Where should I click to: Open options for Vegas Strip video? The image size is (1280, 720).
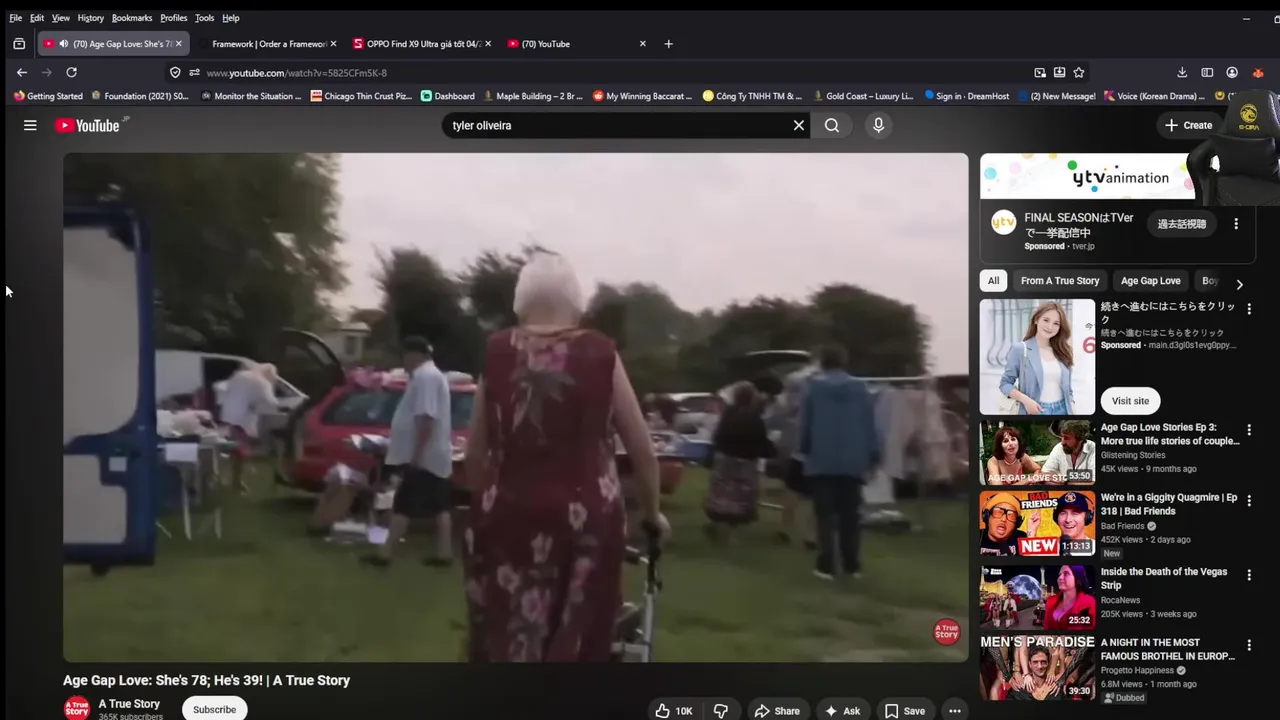(x=1249, y=575)
